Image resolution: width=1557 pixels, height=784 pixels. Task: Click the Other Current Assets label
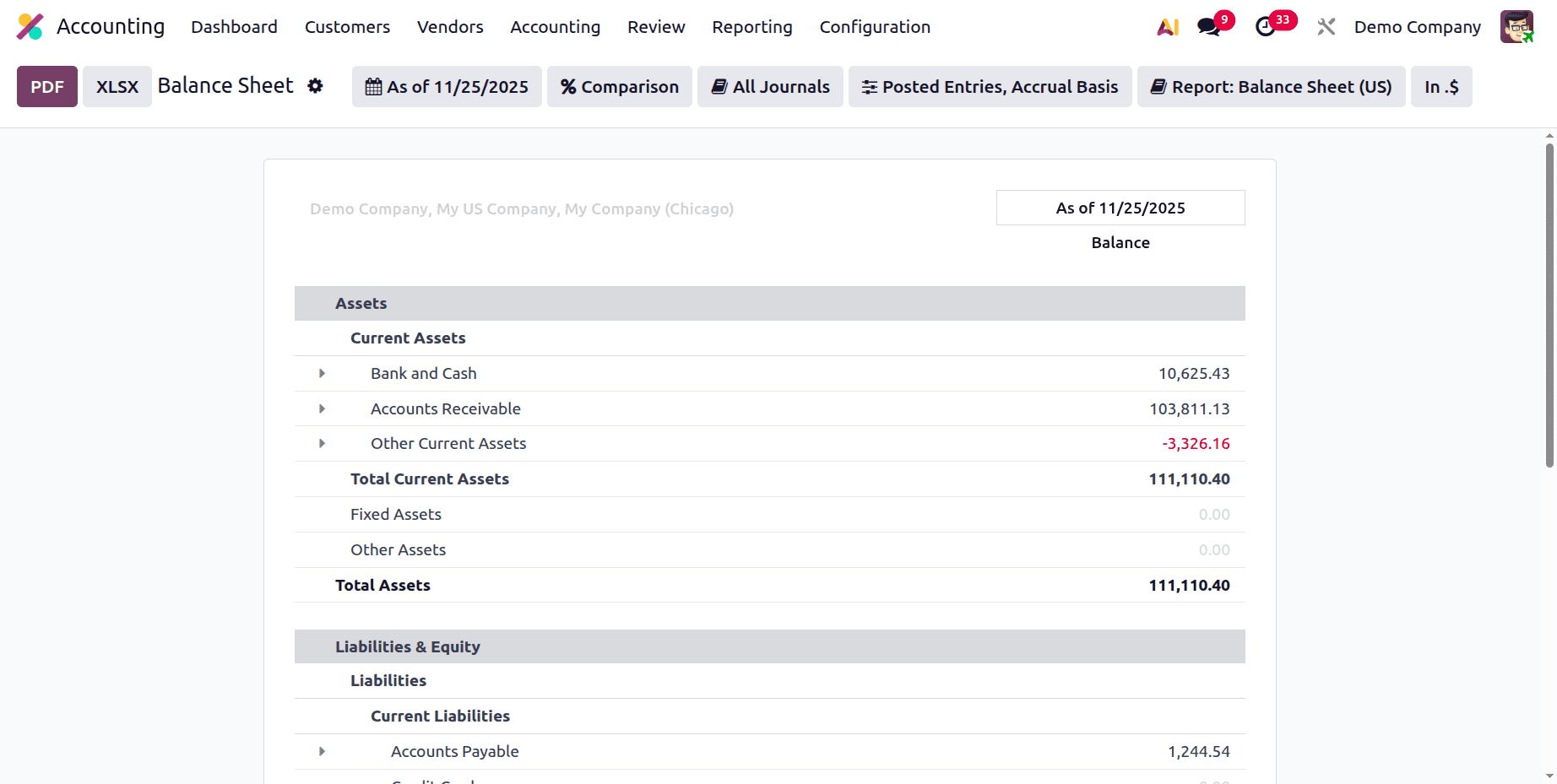[448, 443]
